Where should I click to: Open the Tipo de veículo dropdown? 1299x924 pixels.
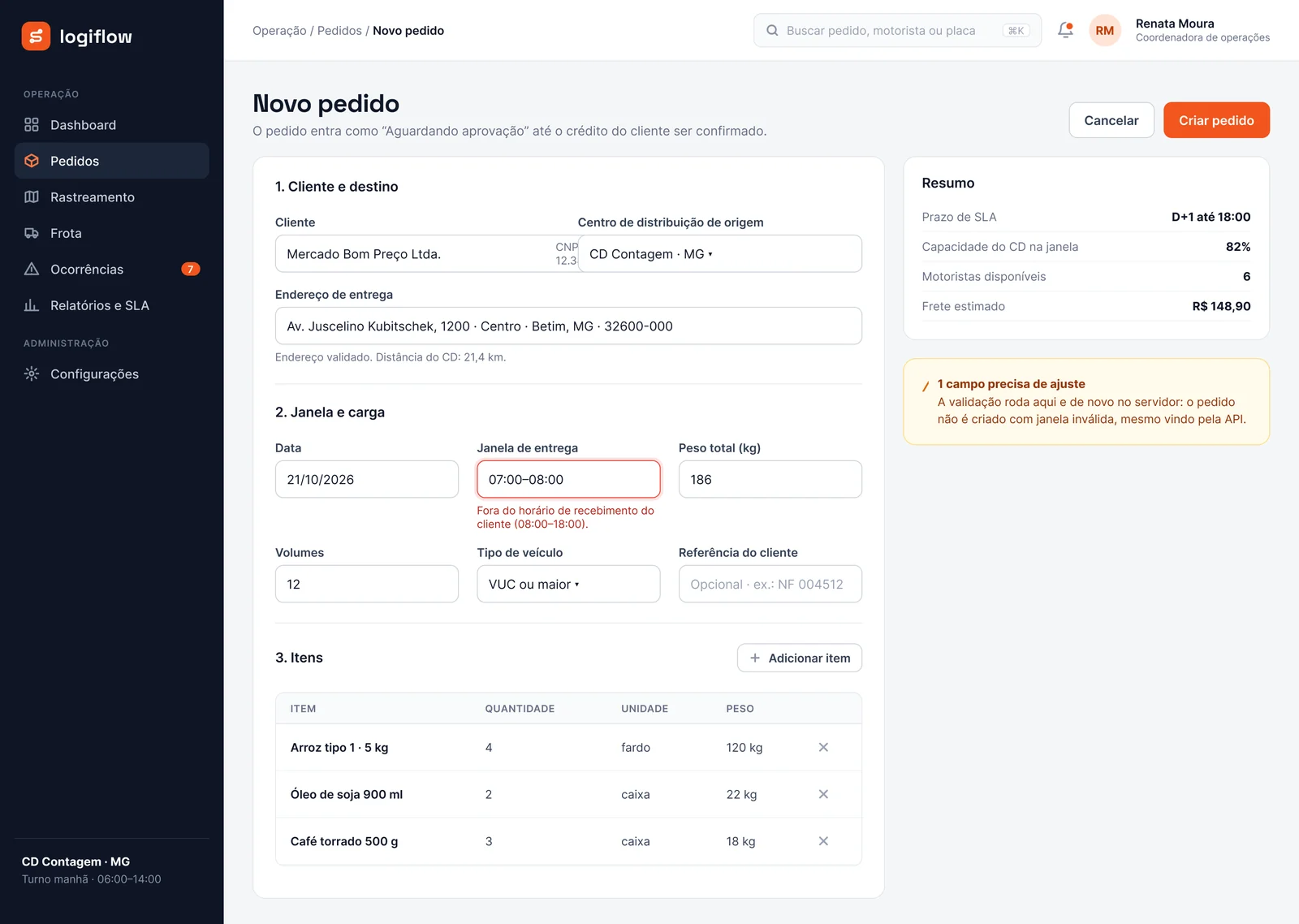568,584
